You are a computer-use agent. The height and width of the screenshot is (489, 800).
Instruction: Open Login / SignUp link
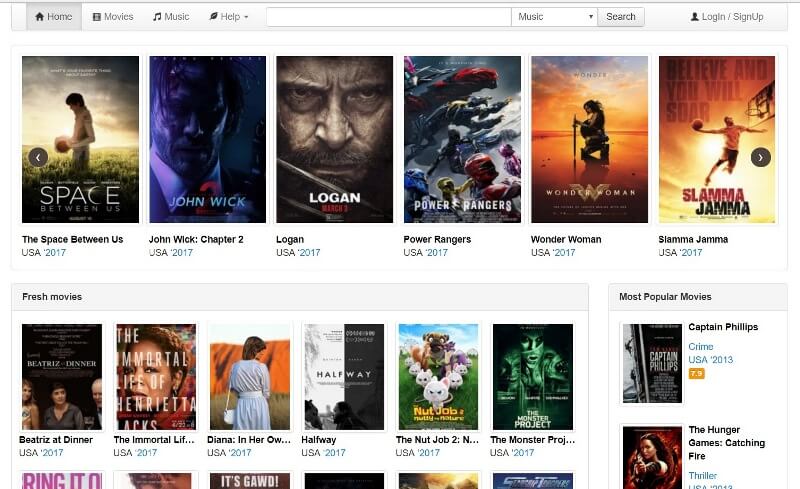coord(727,17)
